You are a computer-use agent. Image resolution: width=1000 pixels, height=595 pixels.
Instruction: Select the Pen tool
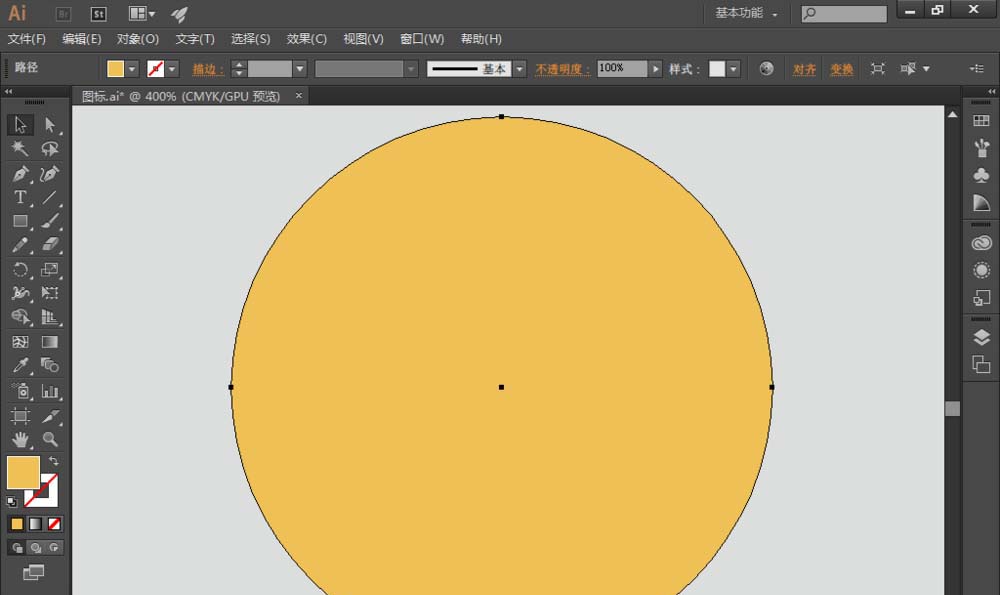point(20,173)
